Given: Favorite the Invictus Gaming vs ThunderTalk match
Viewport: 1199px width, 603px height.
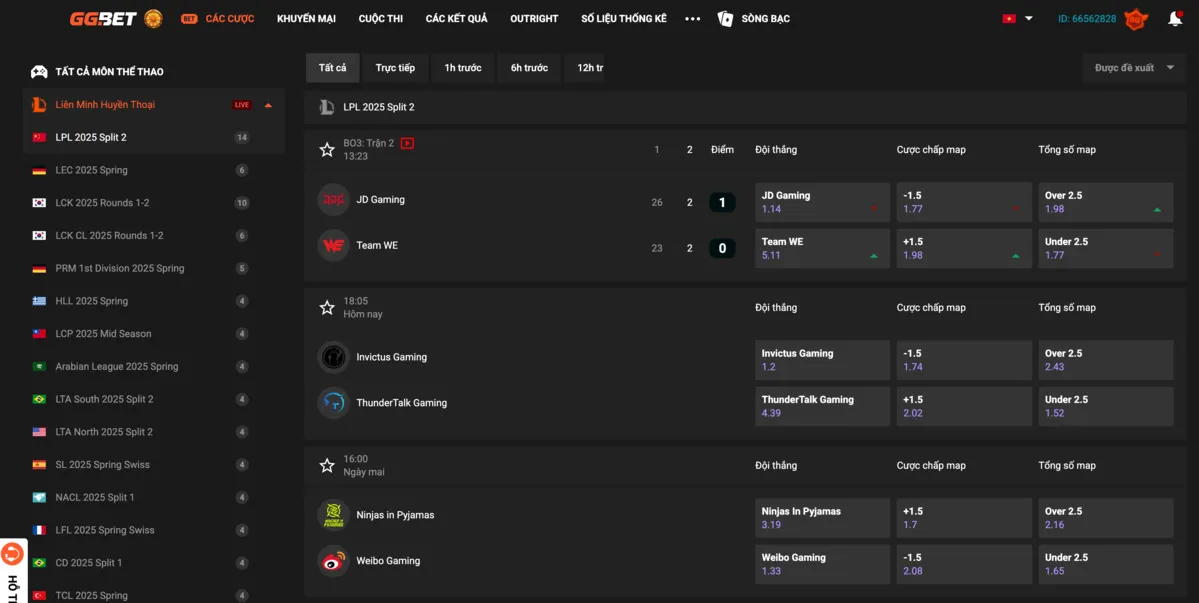Looking at the screenshot, I should tap(327, 307).
